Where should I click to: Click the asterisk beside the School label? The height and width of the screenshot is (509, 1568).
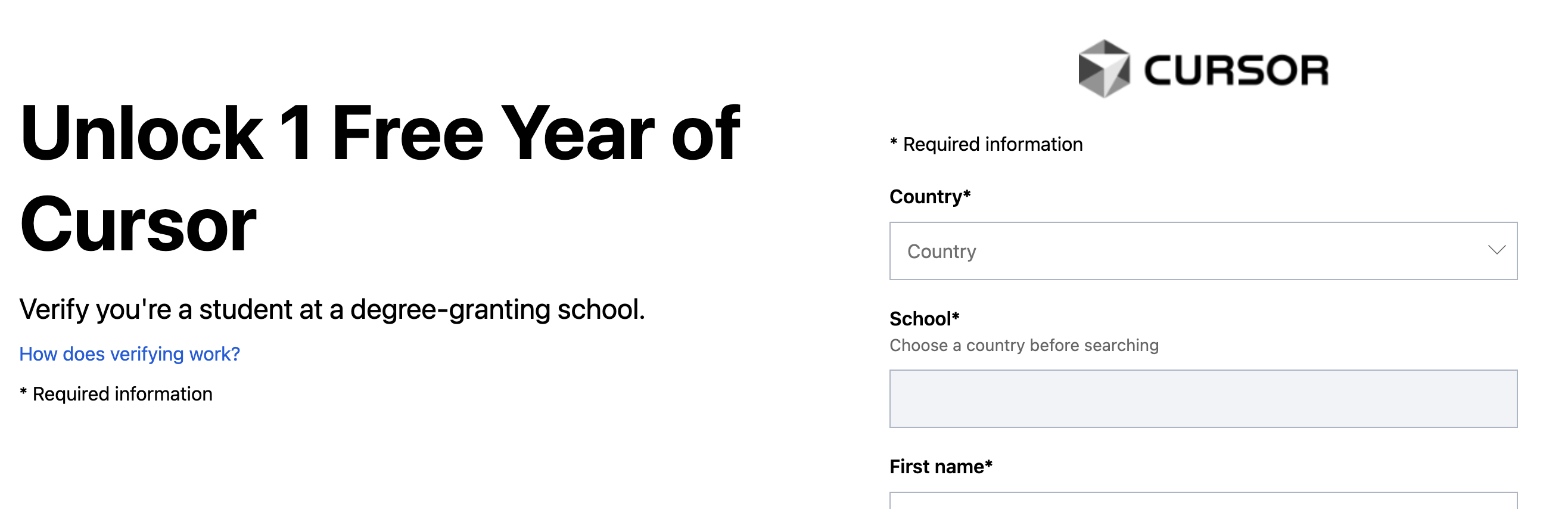tap(956, 316)
